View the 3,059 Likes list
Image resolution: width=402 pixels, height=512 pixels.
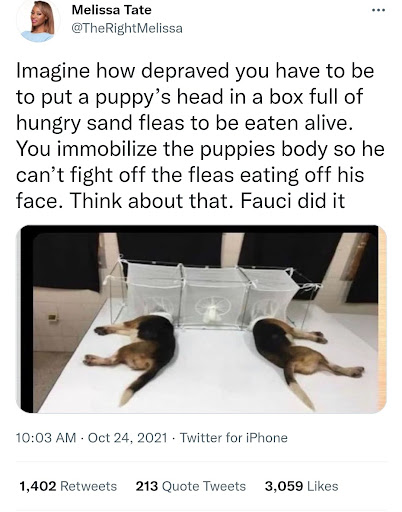[302, 486]
